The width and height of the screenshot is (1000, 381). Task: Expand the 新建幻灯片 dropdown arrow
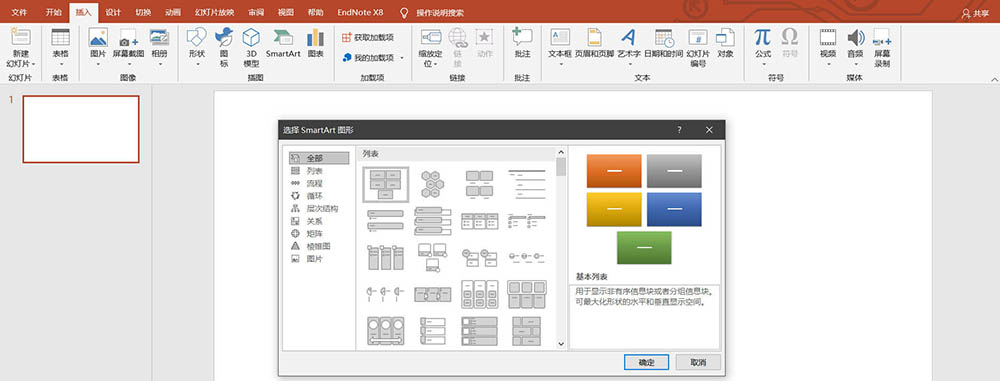pos(33,64)
